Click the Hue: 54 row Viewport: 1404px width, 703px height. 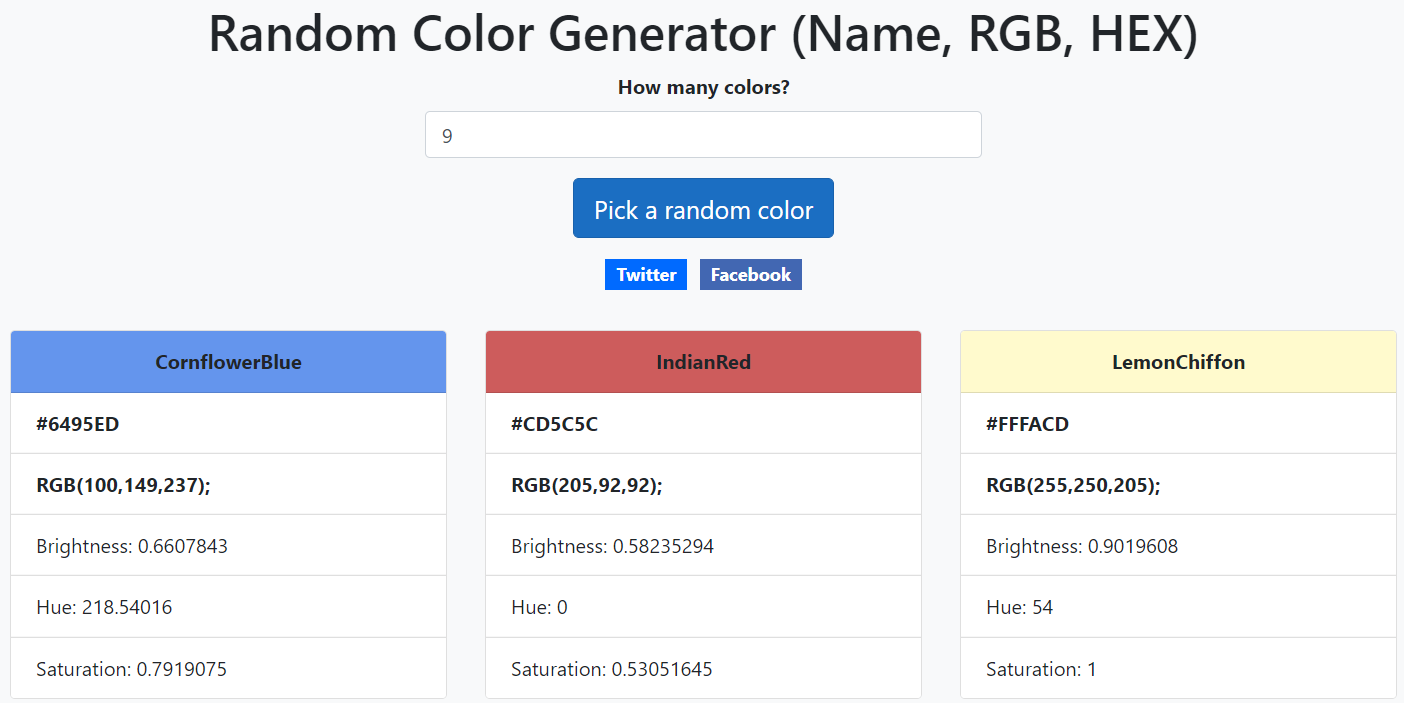[x=1178, y=607]
